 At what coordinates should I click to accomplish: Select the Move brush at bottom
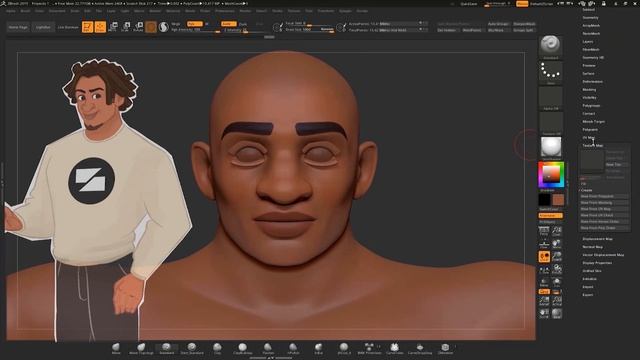116,348
